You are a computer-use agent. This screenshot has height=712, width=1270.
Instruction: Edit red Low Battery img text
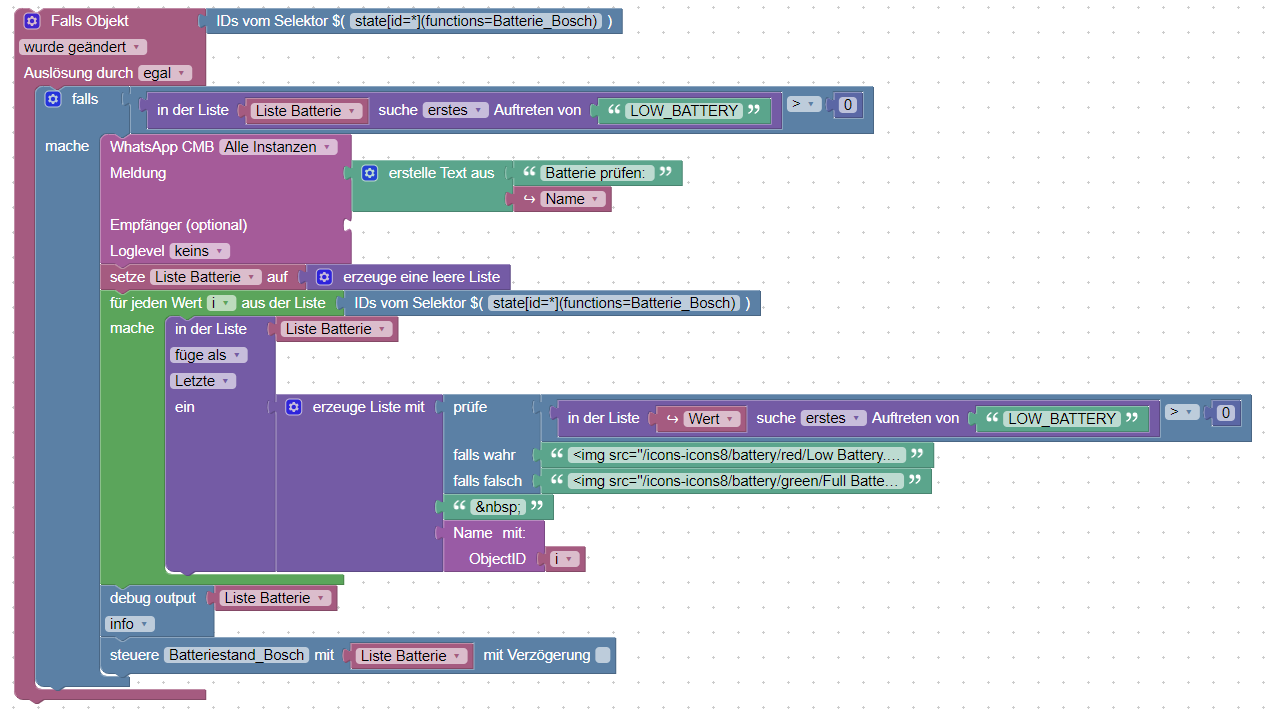click(x=736, y=455)
